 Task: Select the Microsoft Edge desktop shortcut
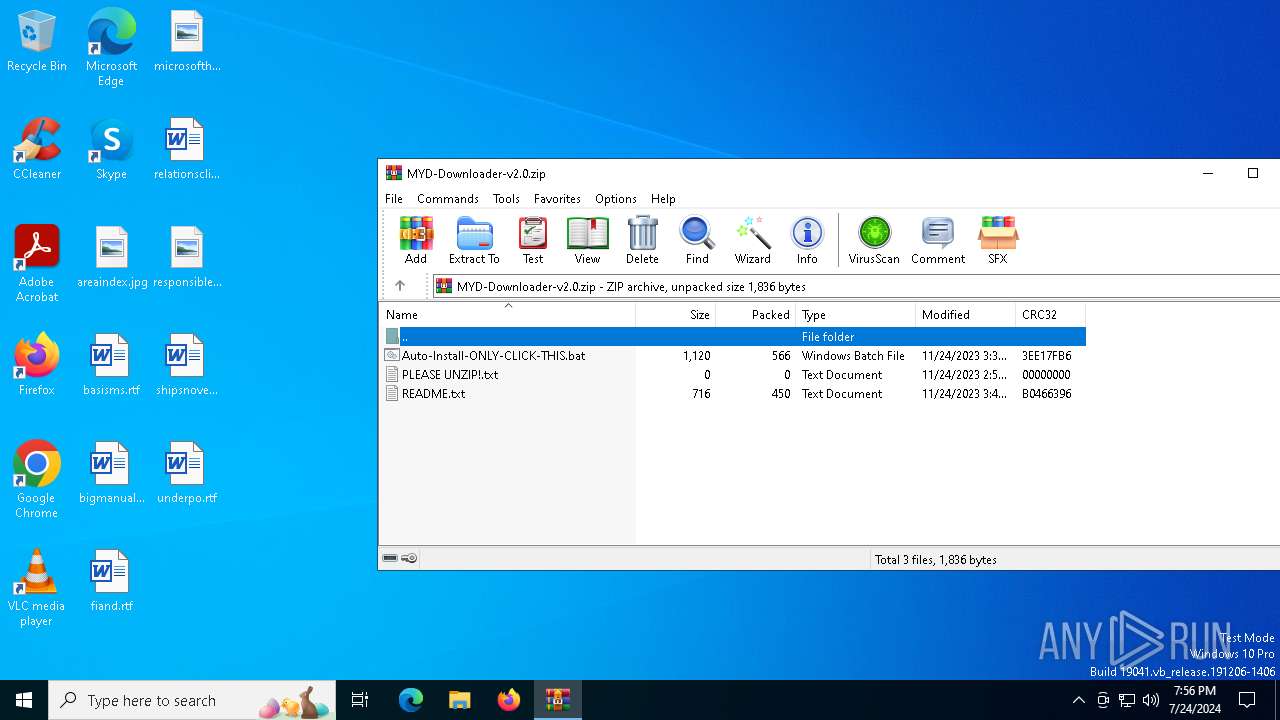tap(111, 48)
